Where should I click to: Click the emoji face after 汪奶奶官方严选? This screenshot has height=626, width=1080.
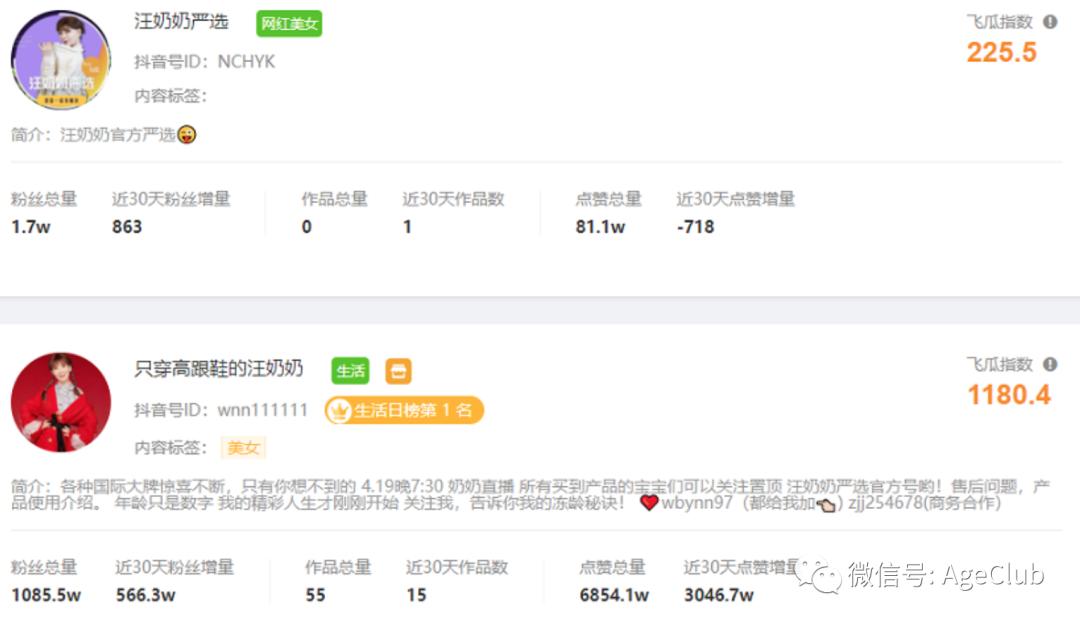tap(187, 134)
